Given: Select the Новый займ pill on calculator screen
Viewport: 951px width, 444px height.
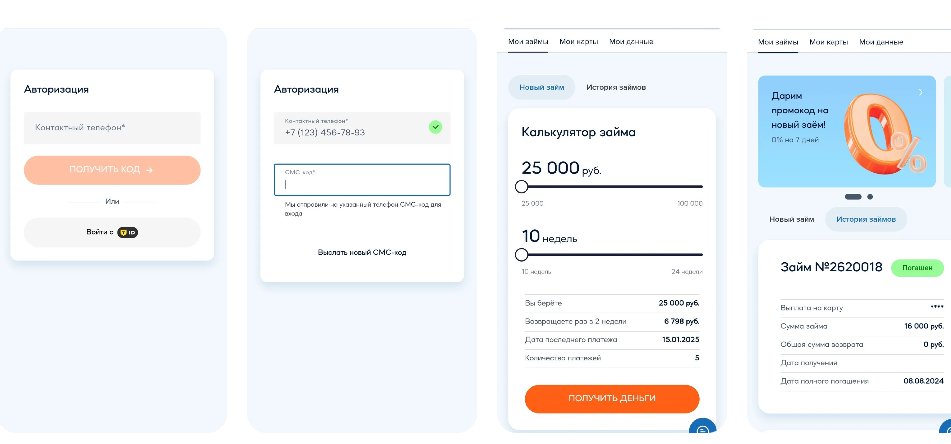Looking at the screenshot, I should (x=542, y=87).
